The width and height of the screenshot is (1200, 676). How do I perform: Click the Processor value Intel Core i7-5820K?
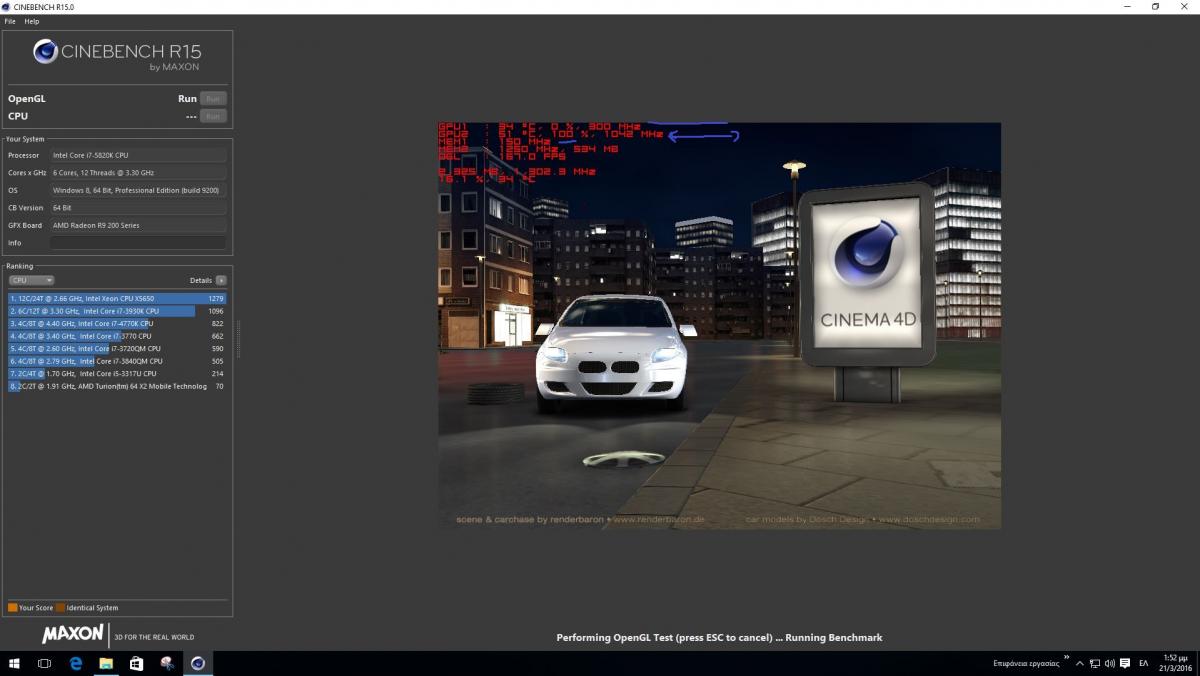click(138, 155)
